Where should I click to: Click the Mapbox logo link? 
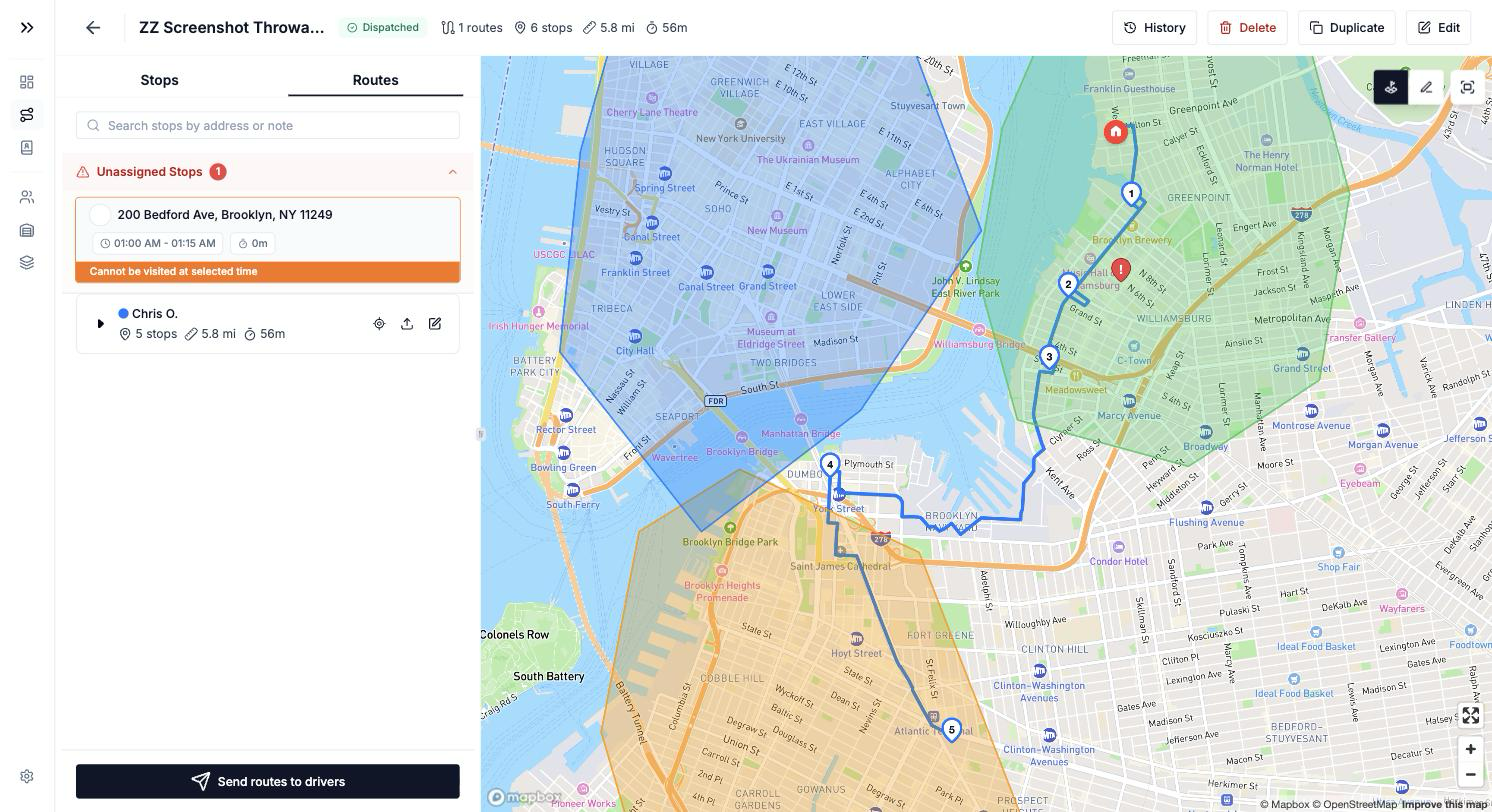coord(524,797)
